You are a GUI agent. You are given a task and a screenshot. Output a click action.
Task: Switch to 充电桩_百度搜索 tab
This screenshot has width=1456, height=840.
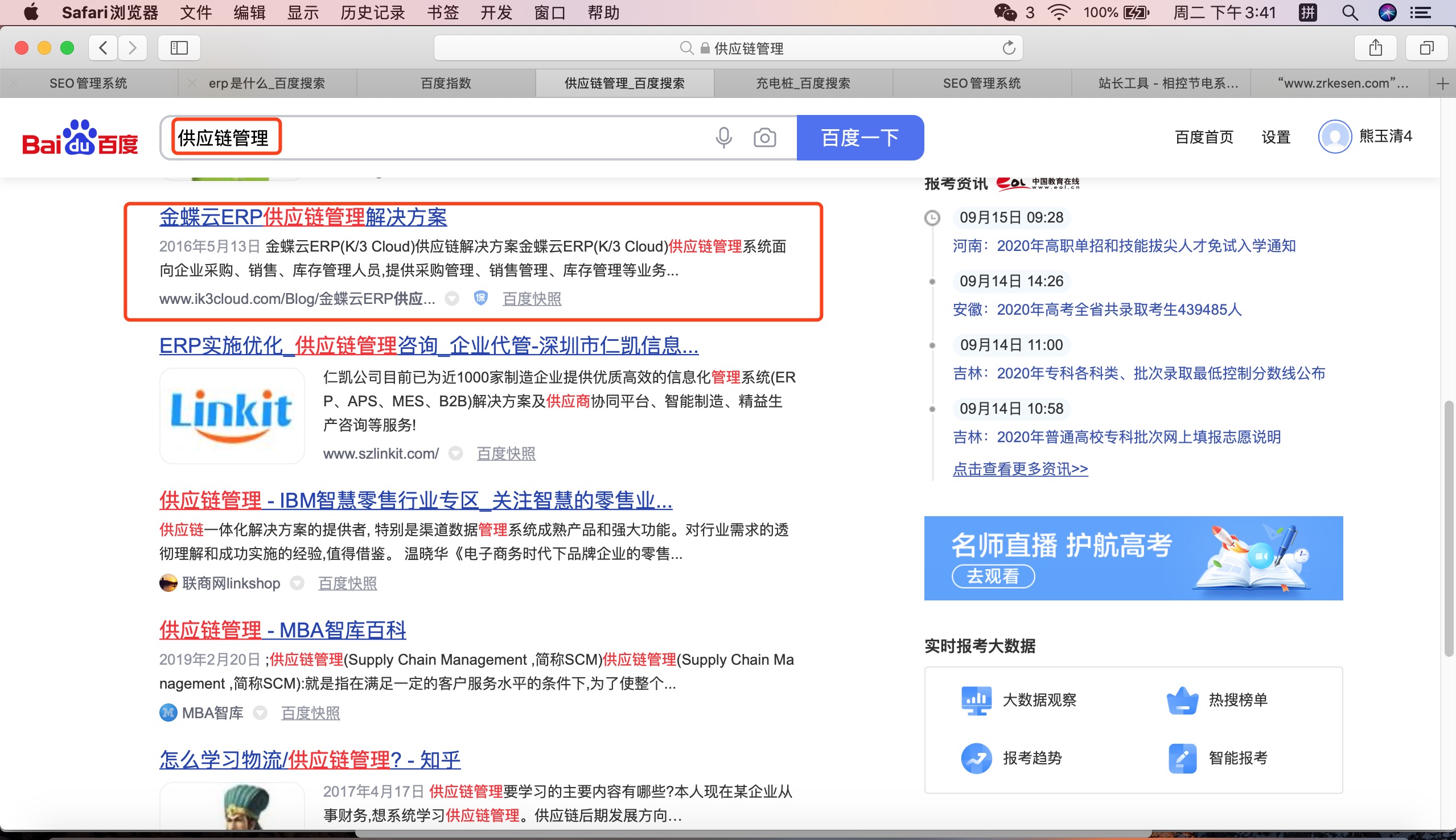[x=803, y=84]
